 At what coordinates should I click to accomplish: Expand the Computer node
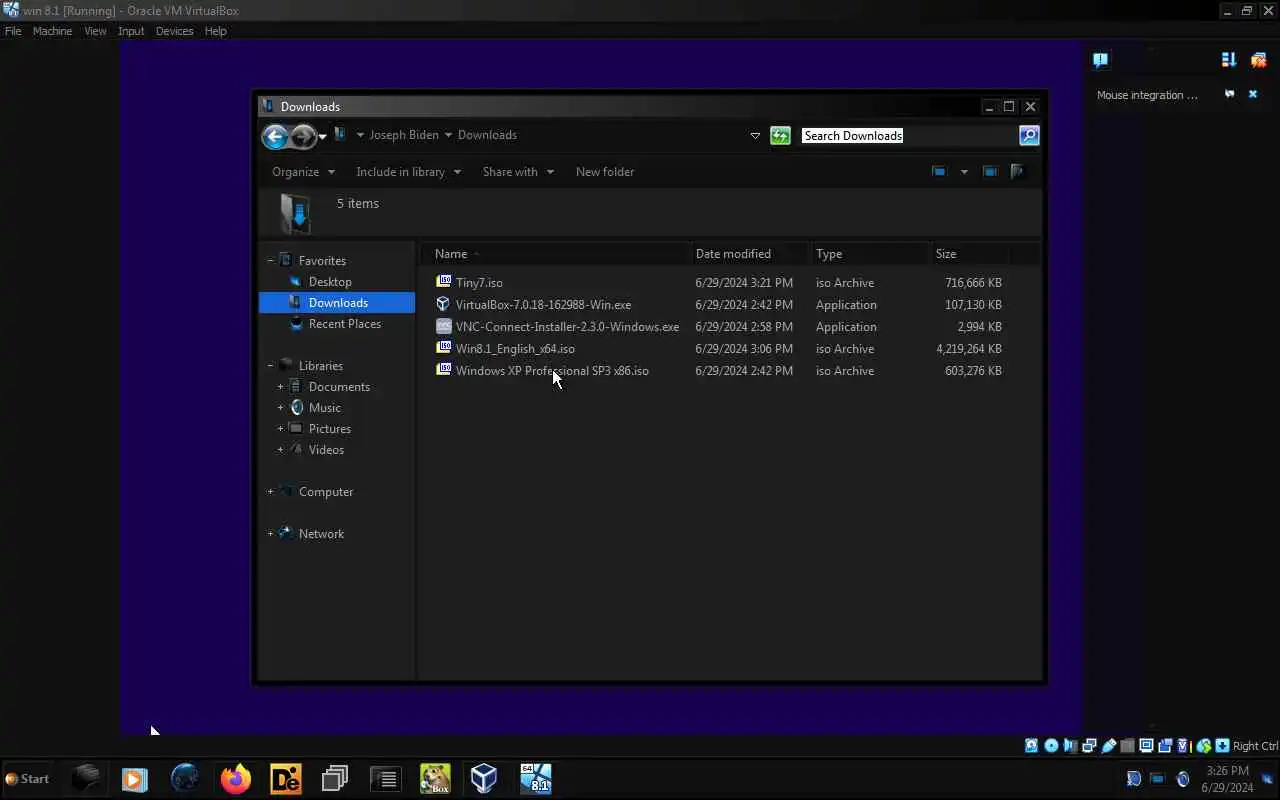click(270, 492)
